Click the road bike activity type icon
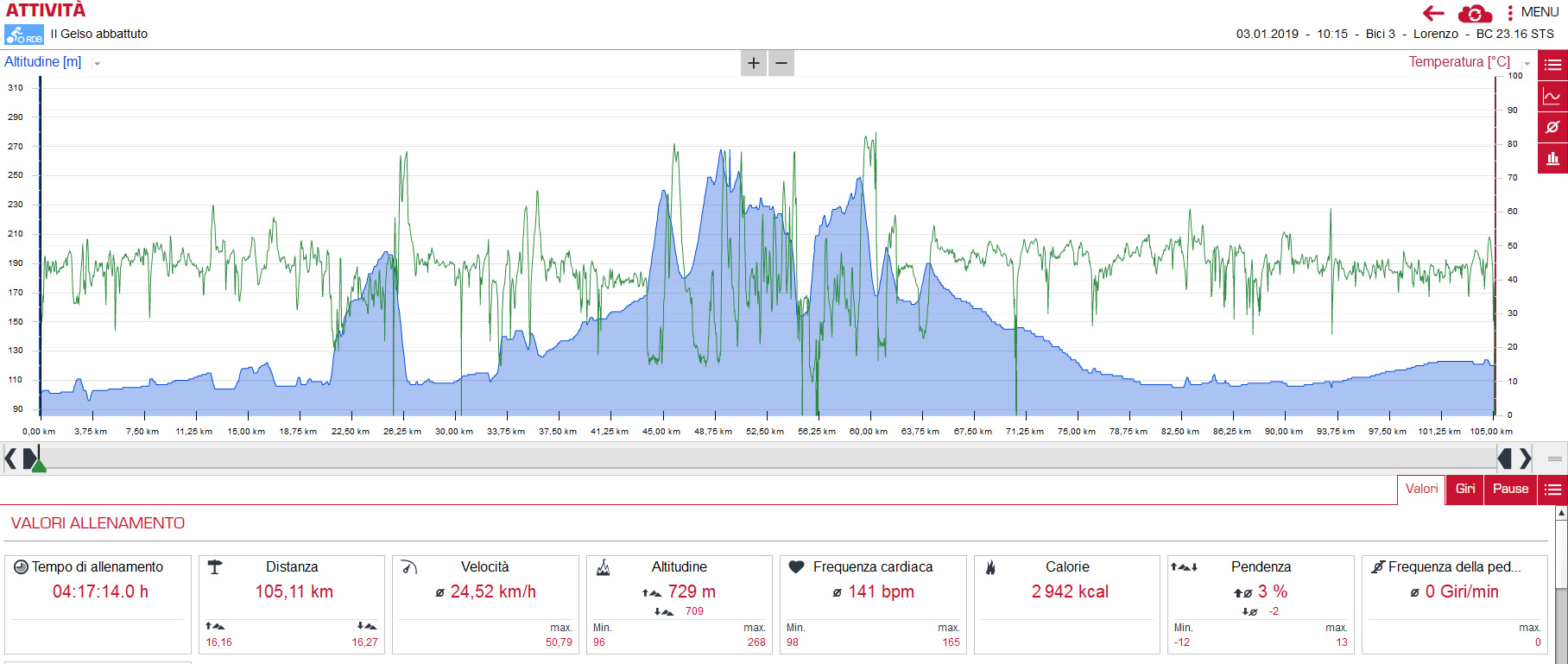The width and height of the screenshot is (1568, 664). [x=24, y=35]
